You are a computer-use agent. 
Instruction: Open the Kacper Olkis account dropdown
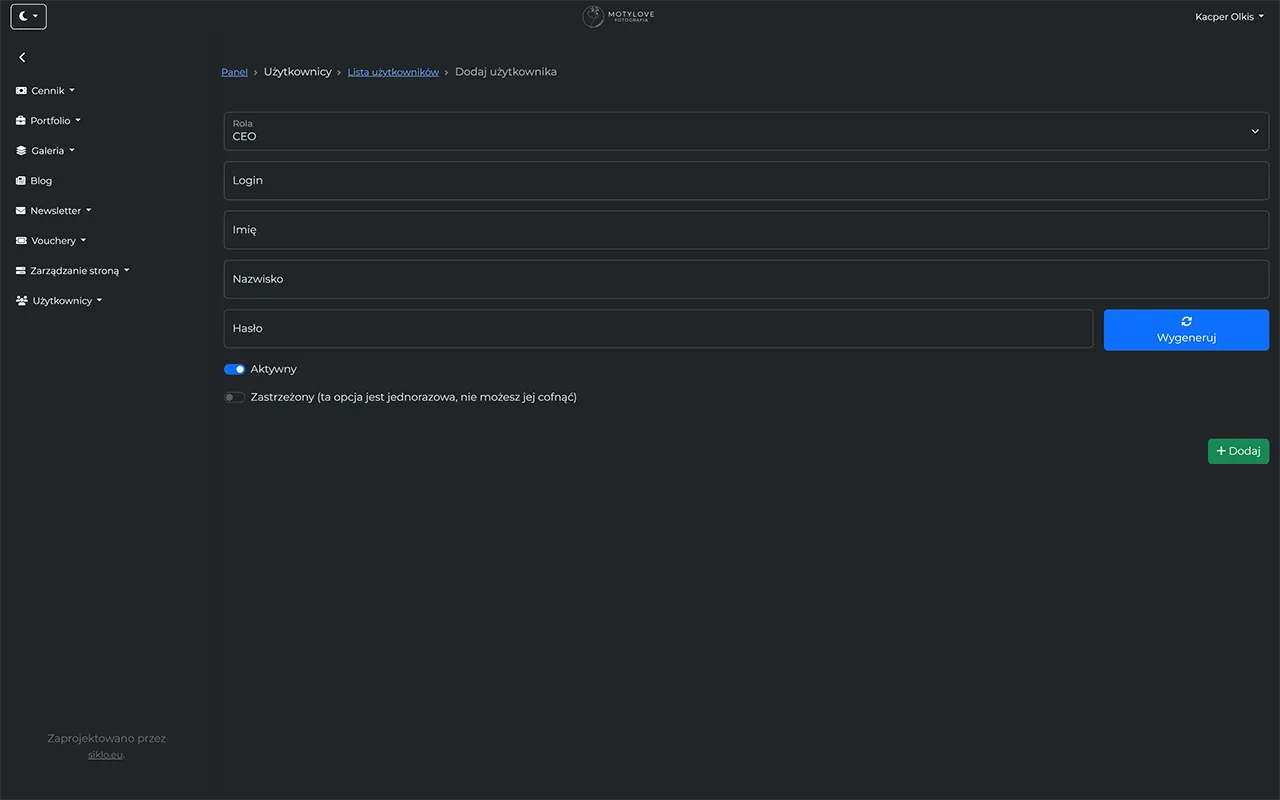[1229, 16]
